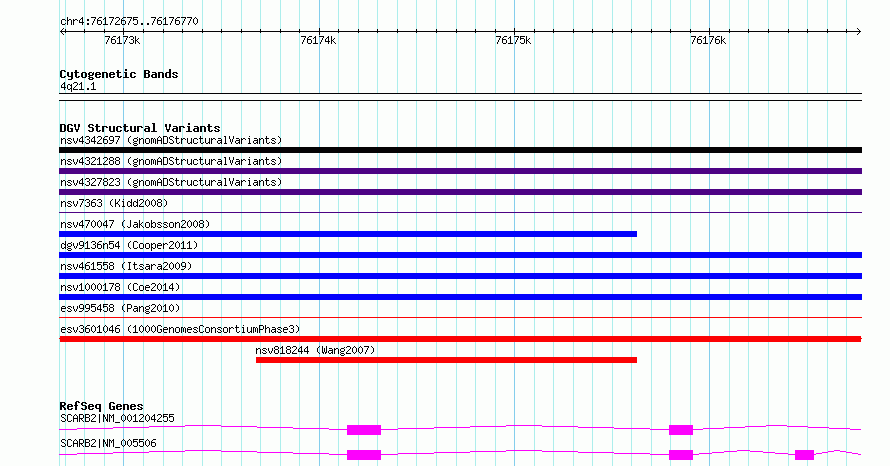Image resolution: width=890 pixels, height=466 pixels.
Task: Open esv3601046 (1000GenomesConsortiumPhase3) label
Action: (x=180, y=329)
